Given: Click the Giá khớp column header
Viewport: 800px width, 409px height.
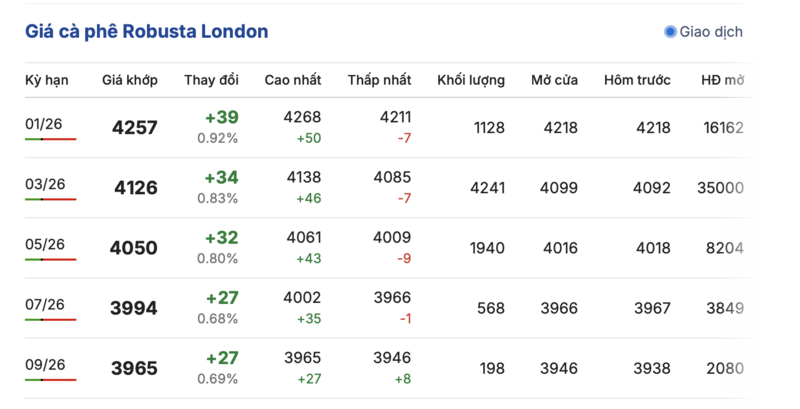Looking at the screenshot, I should (x=126, y=80).
